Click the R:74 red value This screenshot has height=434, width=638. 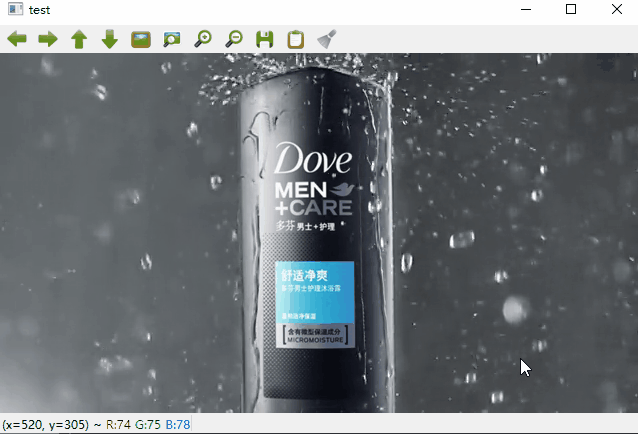(x=118, y=425)
